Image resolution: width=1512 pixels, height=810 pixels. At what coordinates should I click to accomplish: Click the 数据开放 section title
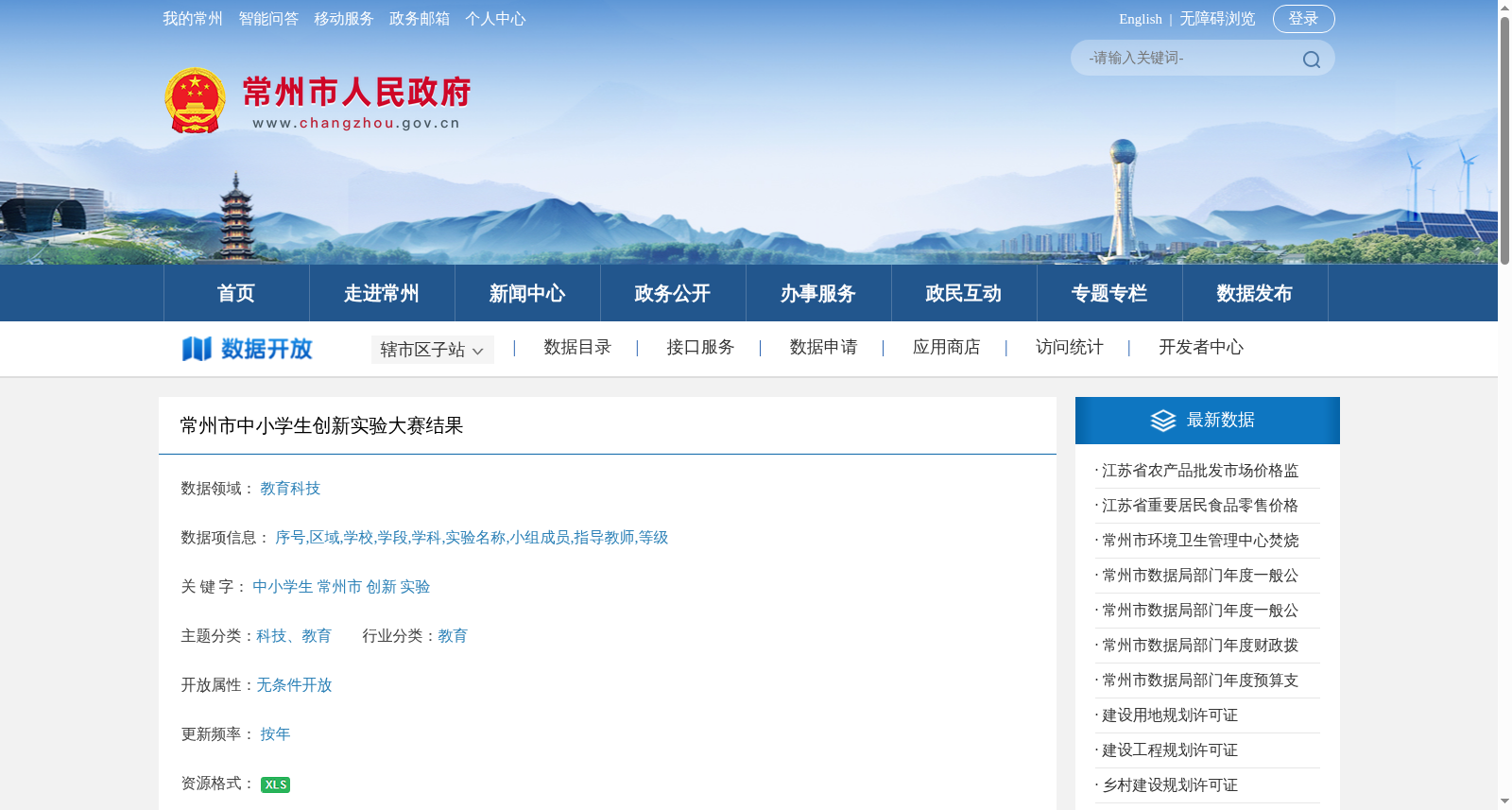266,349
